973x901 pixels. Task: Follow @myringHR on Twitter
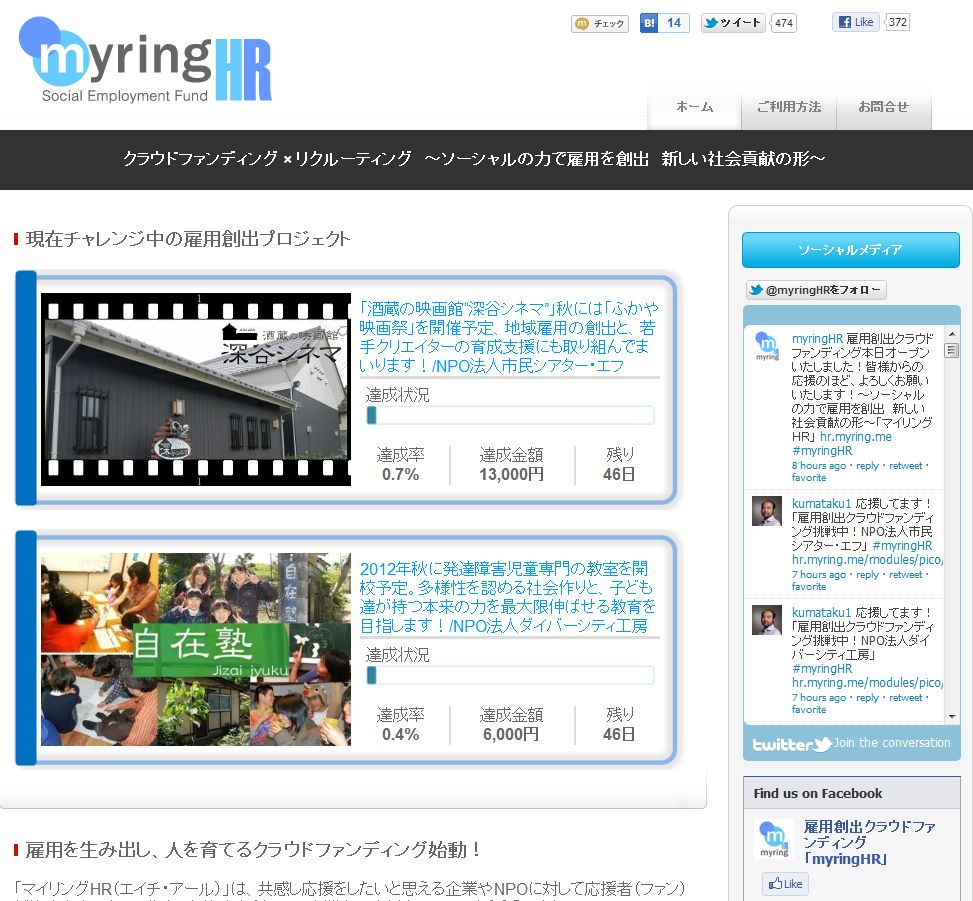(x=816, y=290)
